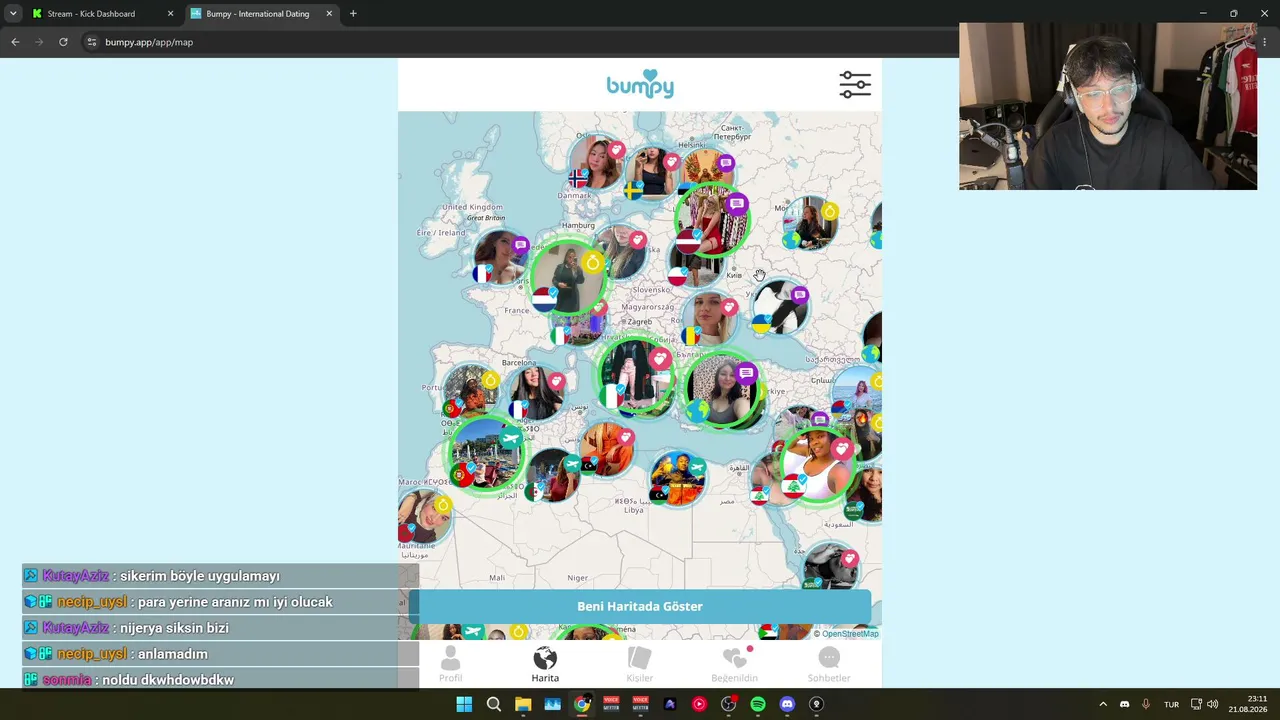The width and height of the screenshot is (1280, 720).
Task: Open the Kişiler tab
Action: (640, 664)
